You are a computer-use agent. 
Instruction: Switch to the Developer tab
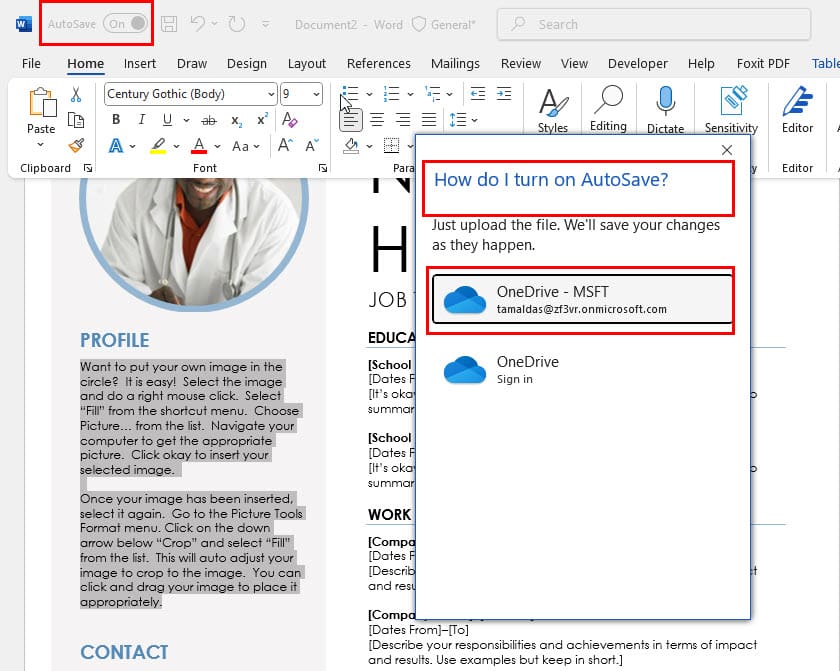click(638, 64)
